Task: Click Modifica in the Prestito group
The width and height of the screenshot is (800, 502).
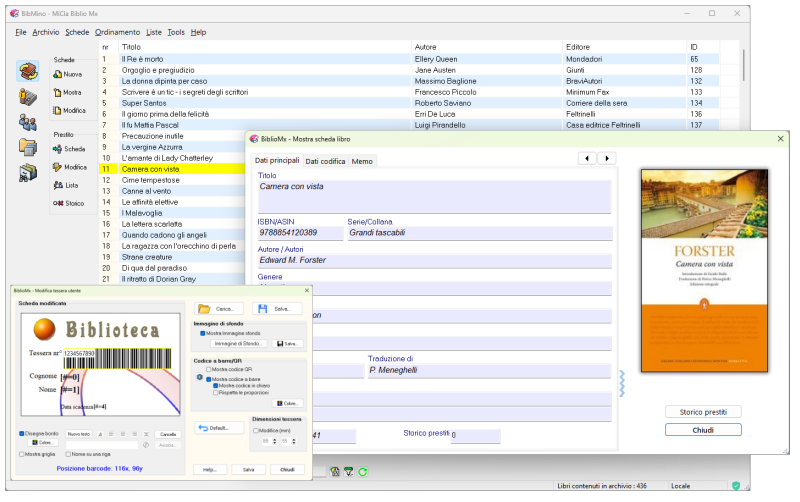Action: (70, 167)
